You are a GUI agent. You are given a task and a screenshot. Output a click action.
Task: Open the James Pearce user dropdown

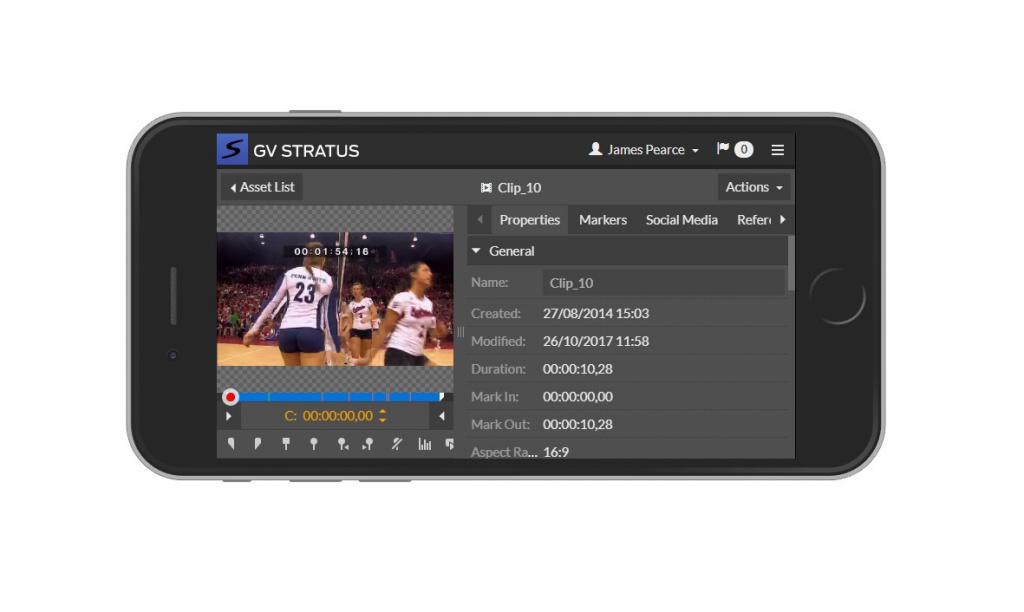644,150
